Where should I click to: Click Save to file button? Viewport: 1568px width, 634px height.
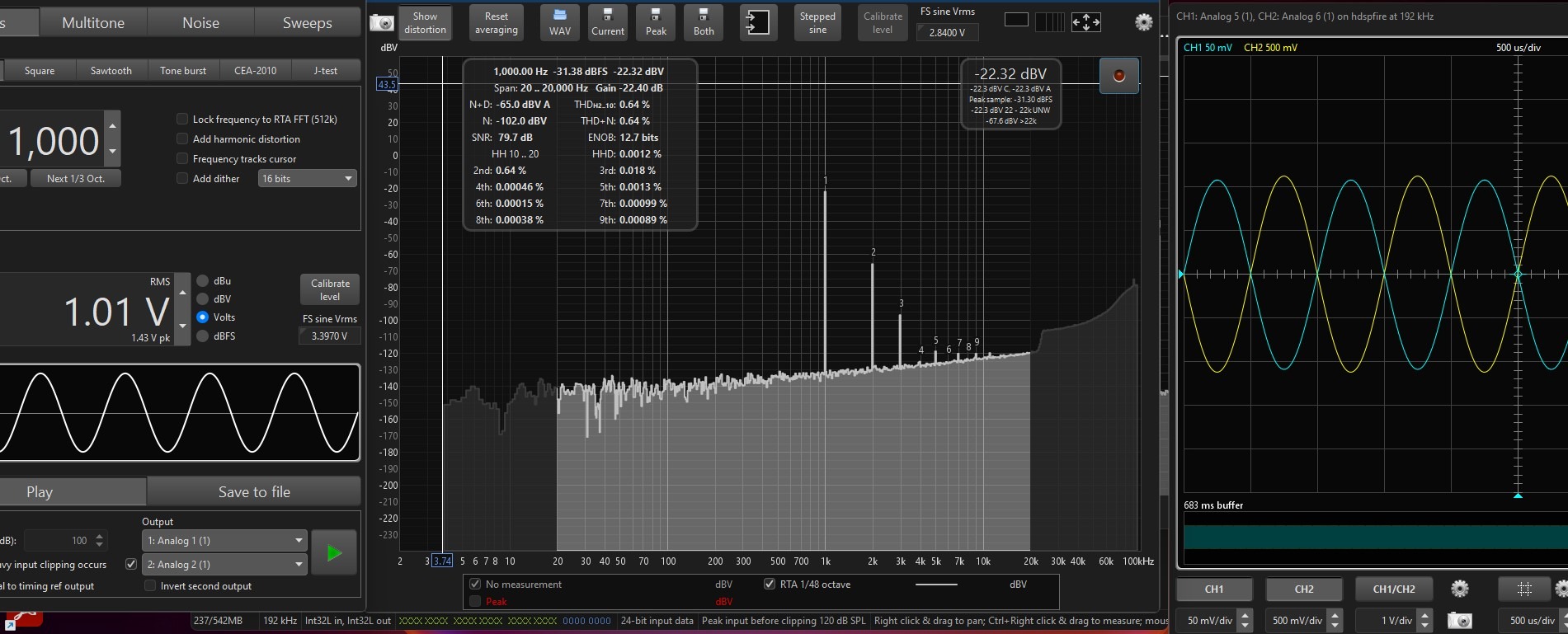(x=254, y=491)
